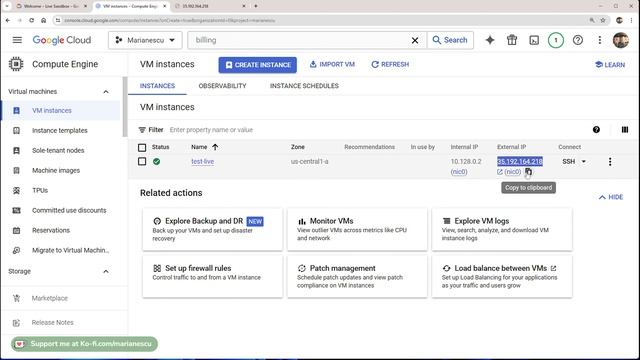Open the three-dot settings menu in header

(x=600, y=40)
